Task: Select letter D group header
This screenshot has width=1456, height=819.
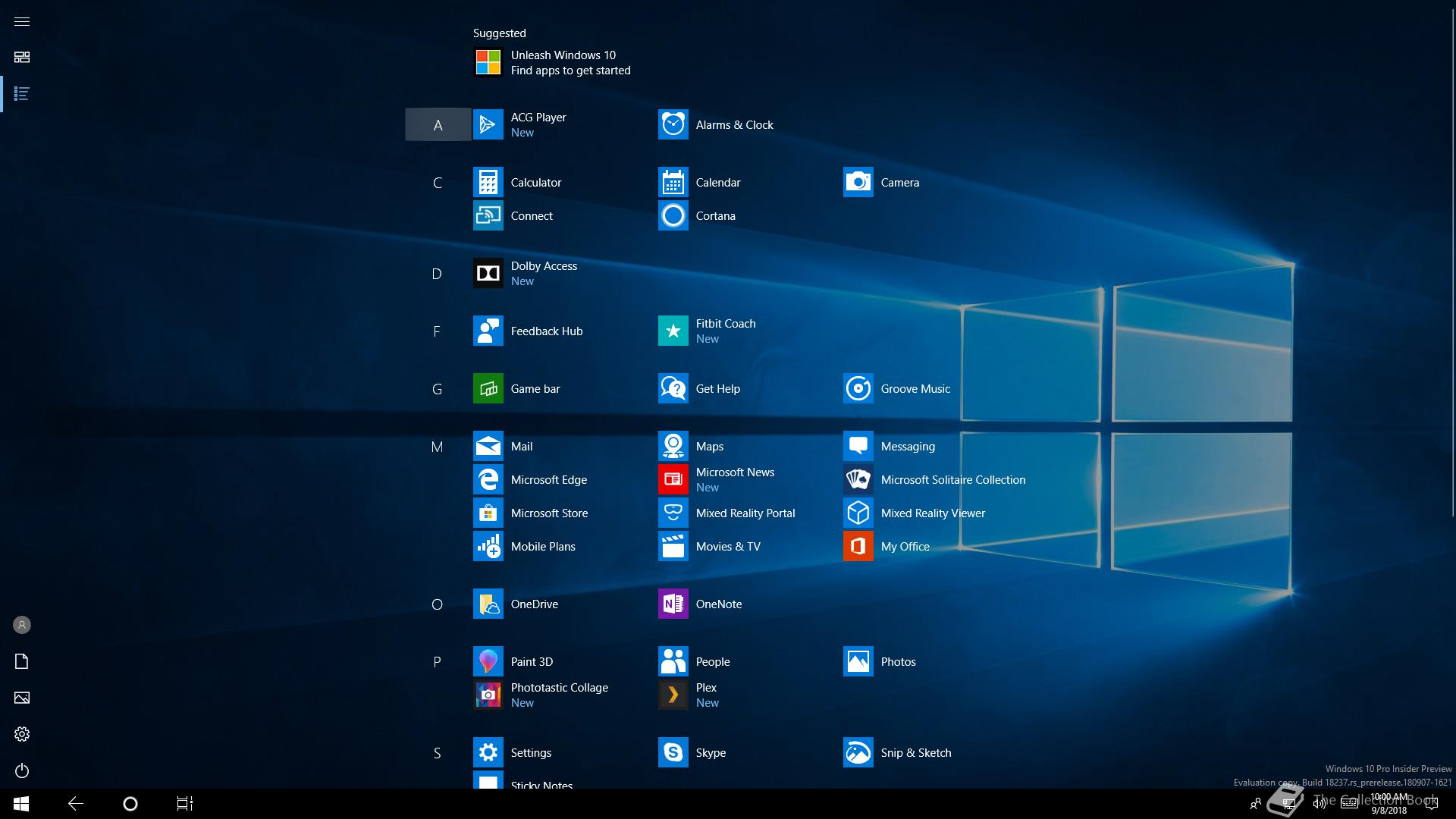Action: (437, 274)
